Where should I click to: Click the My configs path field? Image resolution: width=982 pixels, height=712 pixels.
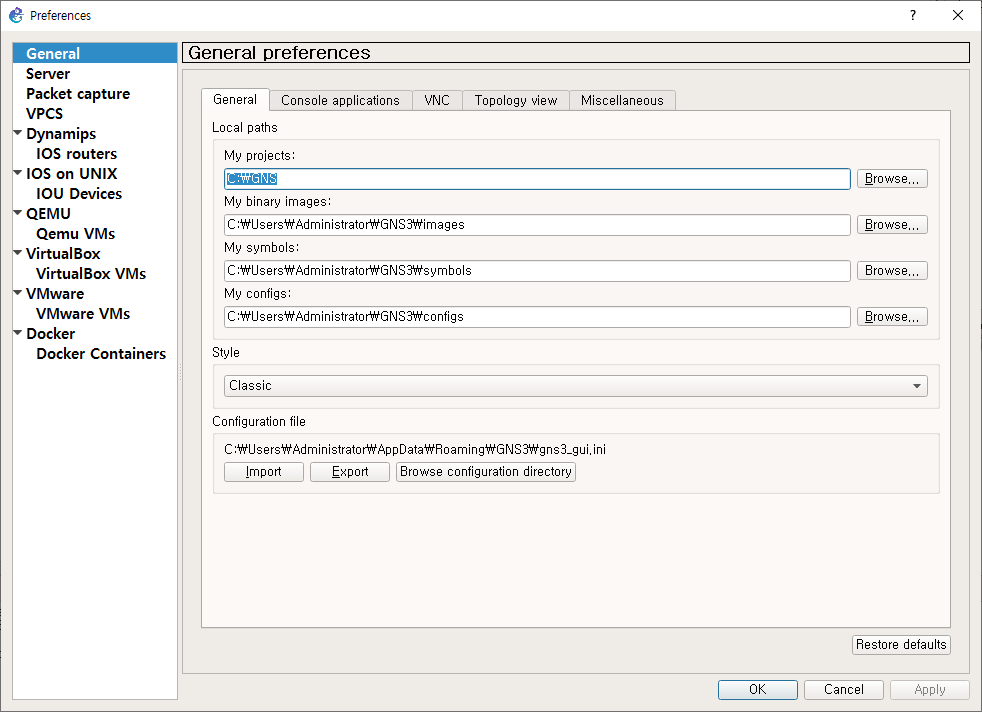537,317
